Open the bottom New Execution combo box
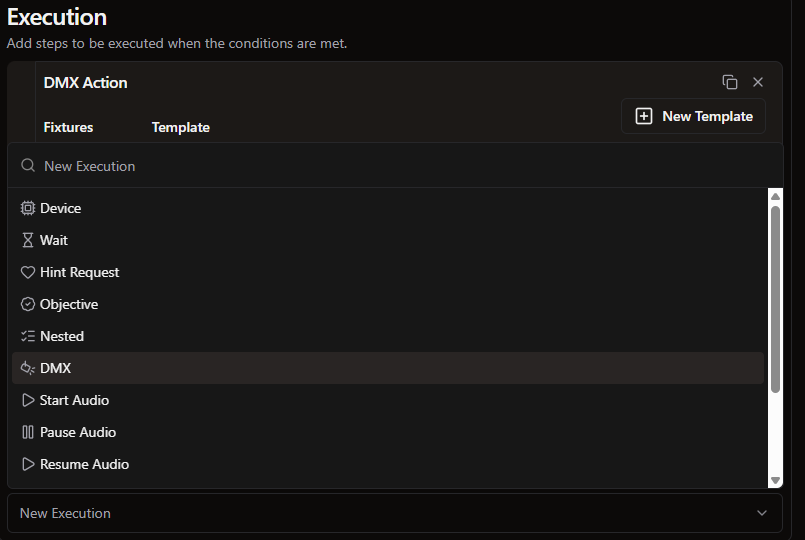805x540 pixels. (395, 513)
